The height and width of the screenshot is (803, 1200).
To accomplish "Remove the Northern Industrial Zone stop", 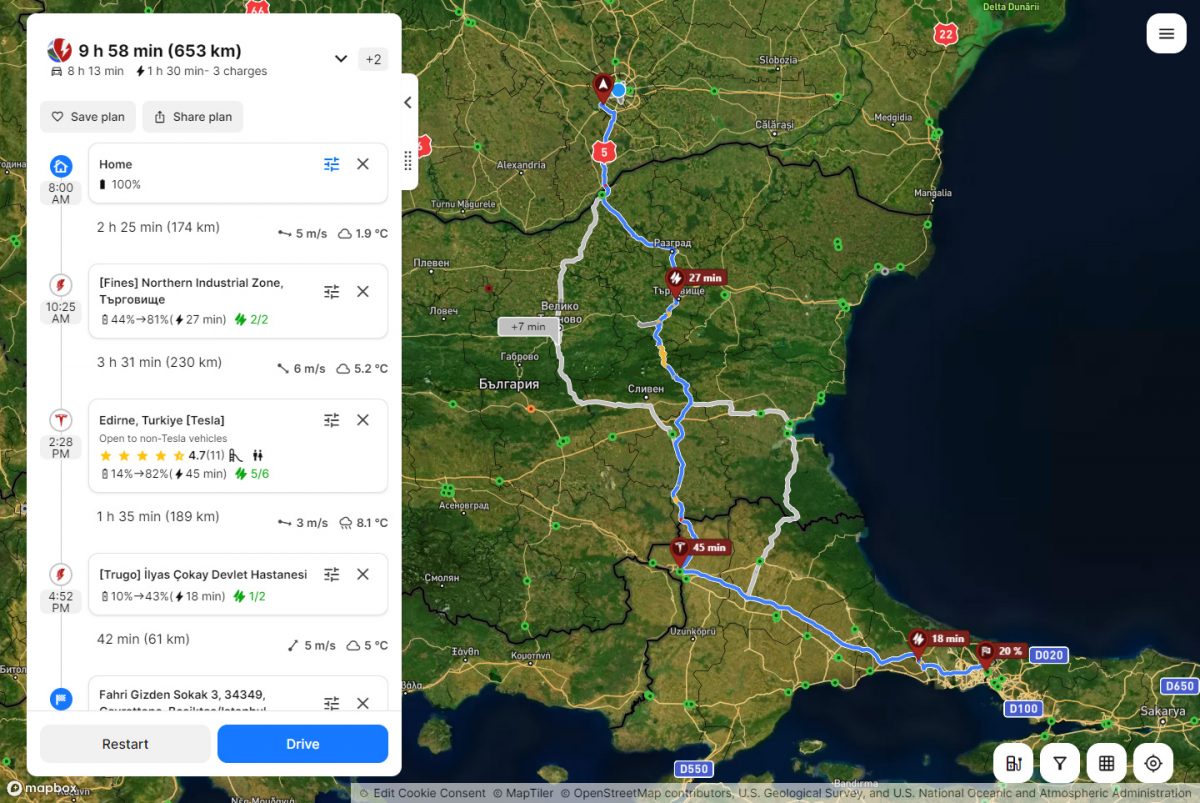I will [x=363, y=292].
